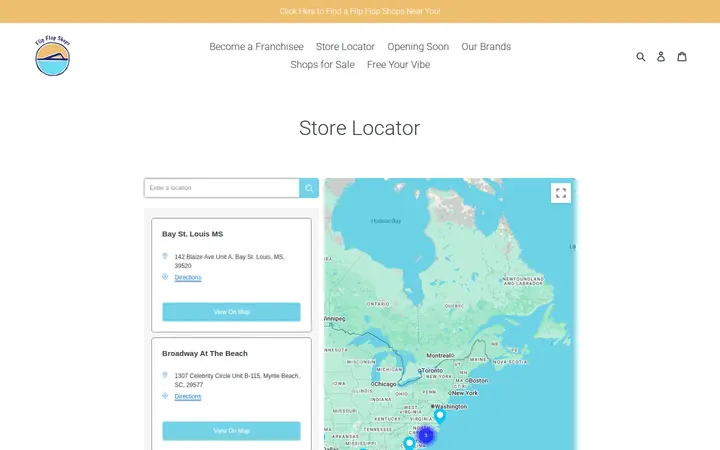This screenshot has height=450, width=720.
Task: Open Directions link for Bay St. Louis MS
Action: pos(188,277)
